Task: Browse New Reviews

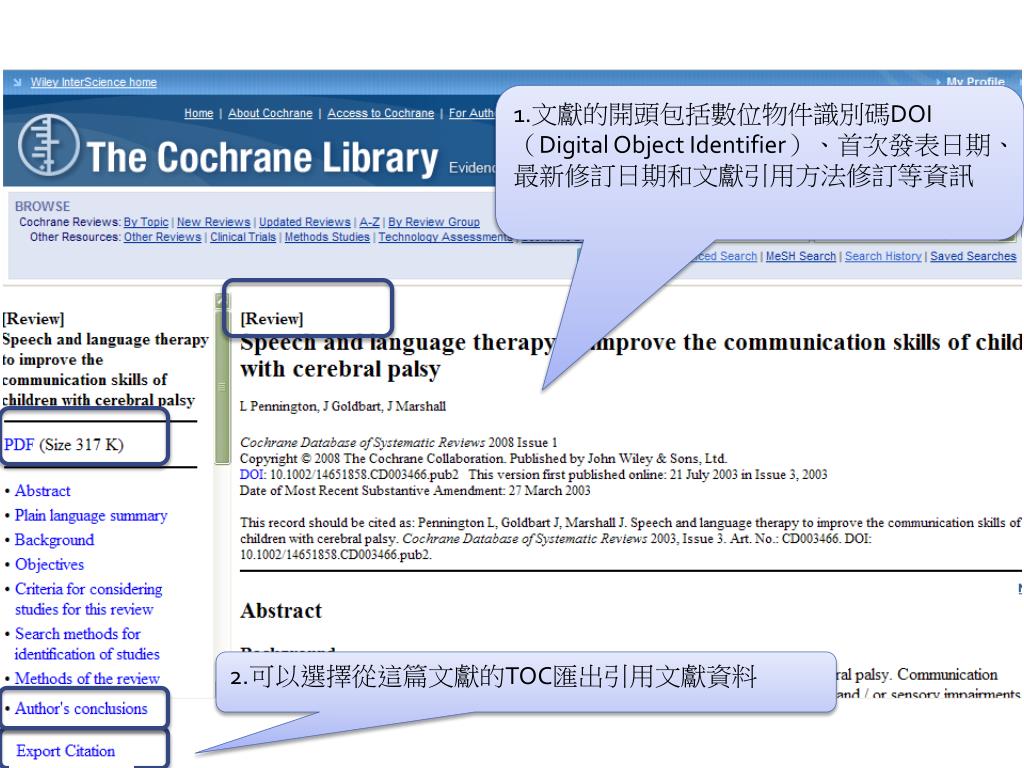Action: (x=214, y=222)
